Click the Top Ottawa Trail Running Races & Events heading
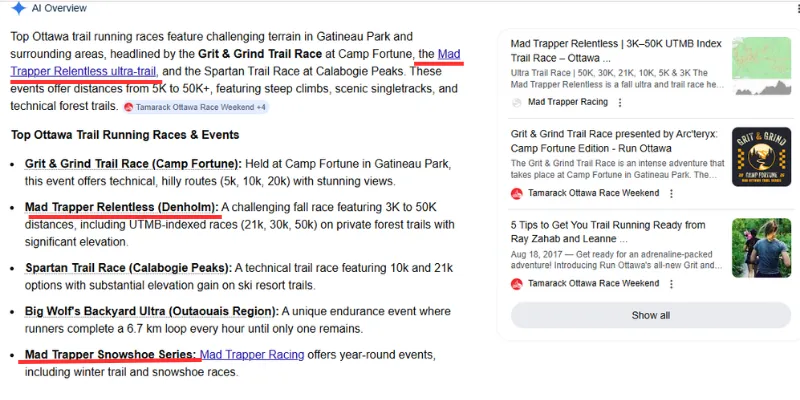 pyautogui.click(x=125, y=135)
